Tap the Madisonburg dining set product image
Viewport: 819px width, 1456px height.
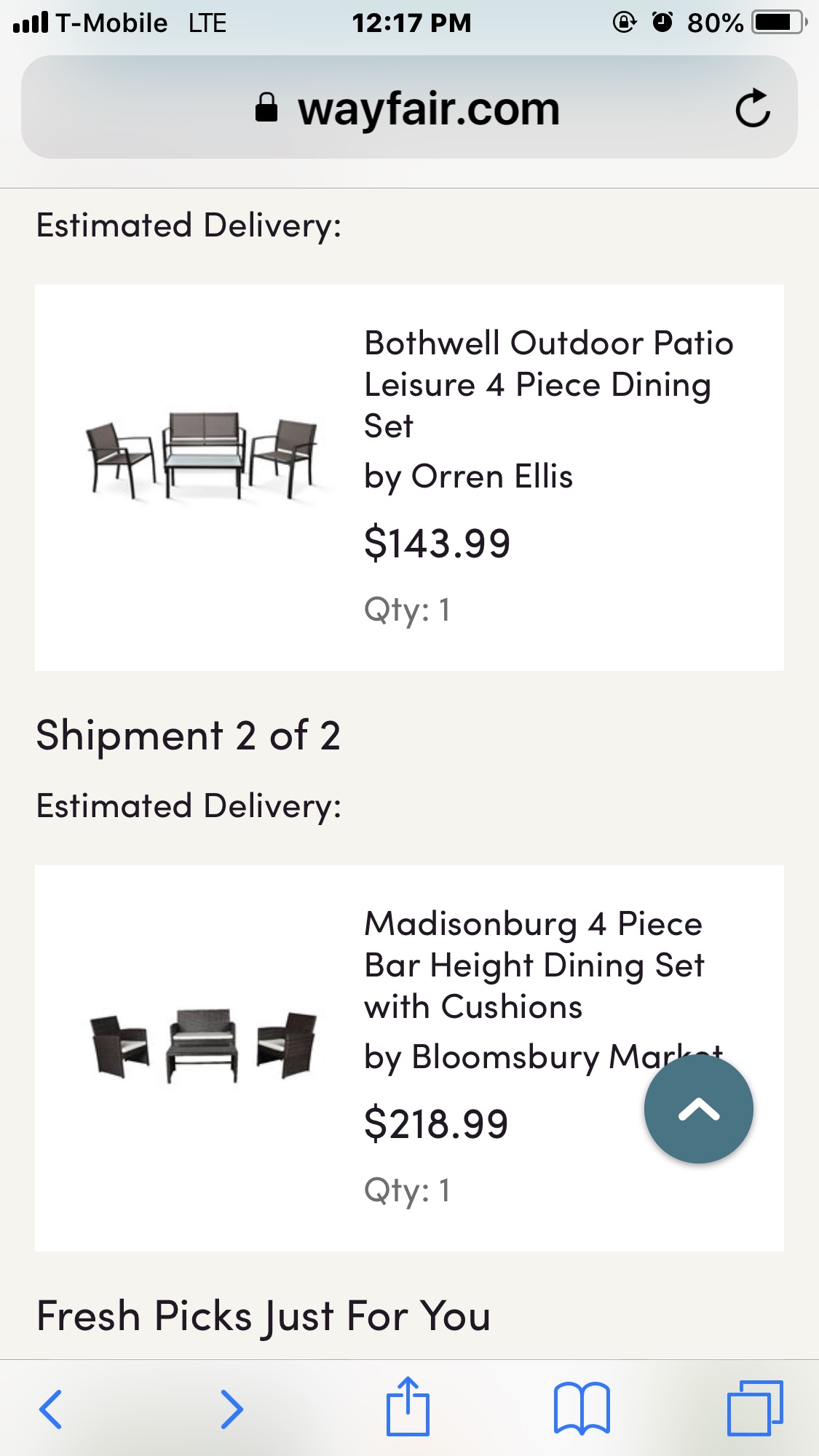point(202,1044)
